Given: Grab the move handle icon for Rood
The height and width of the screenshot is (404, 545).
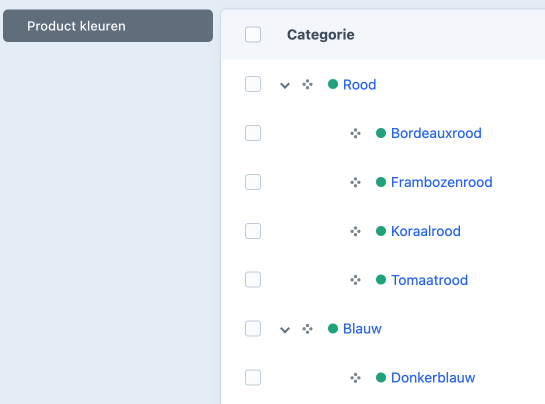Looking at the screenshot, I should (x=307, y=84).
